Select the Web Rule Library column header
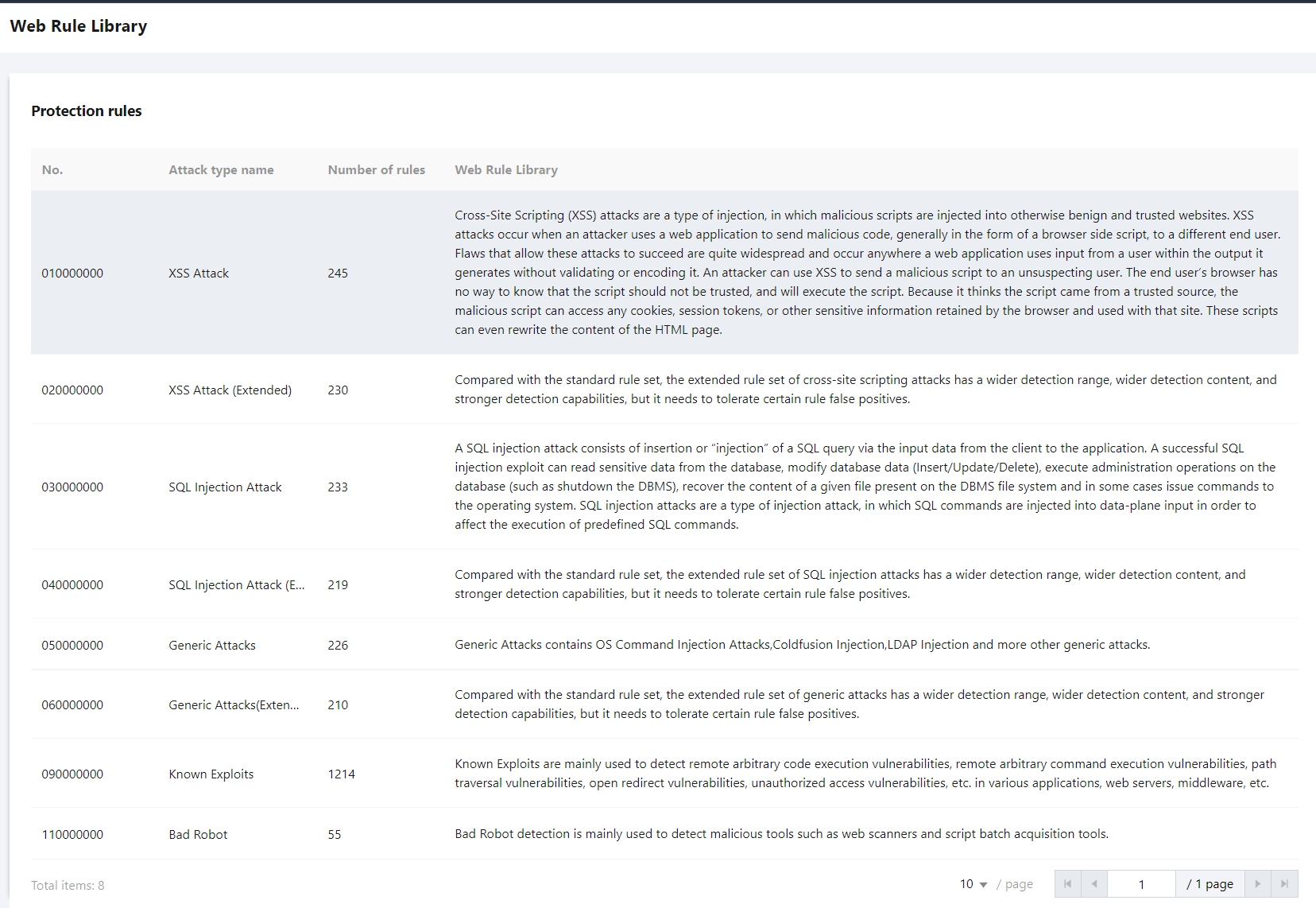 [x=506, y=169]
